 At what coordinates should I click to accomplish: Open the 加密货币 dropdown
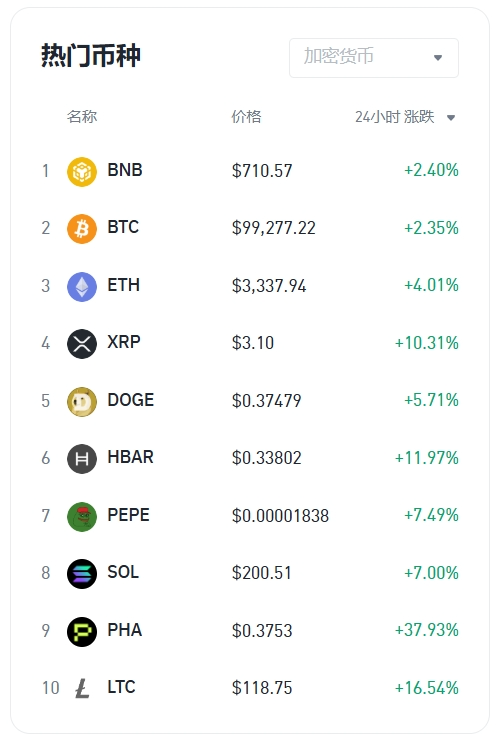coord(374,58)
